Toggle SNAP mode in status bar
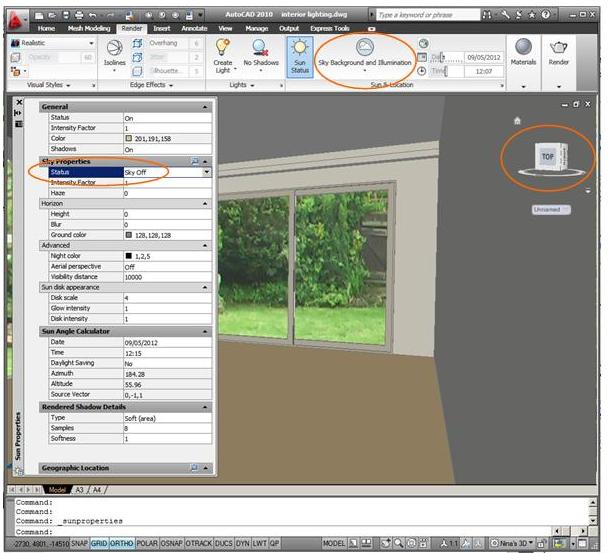Screen dimensions: 611x553 pyautogui.click(x=79, y=543)
